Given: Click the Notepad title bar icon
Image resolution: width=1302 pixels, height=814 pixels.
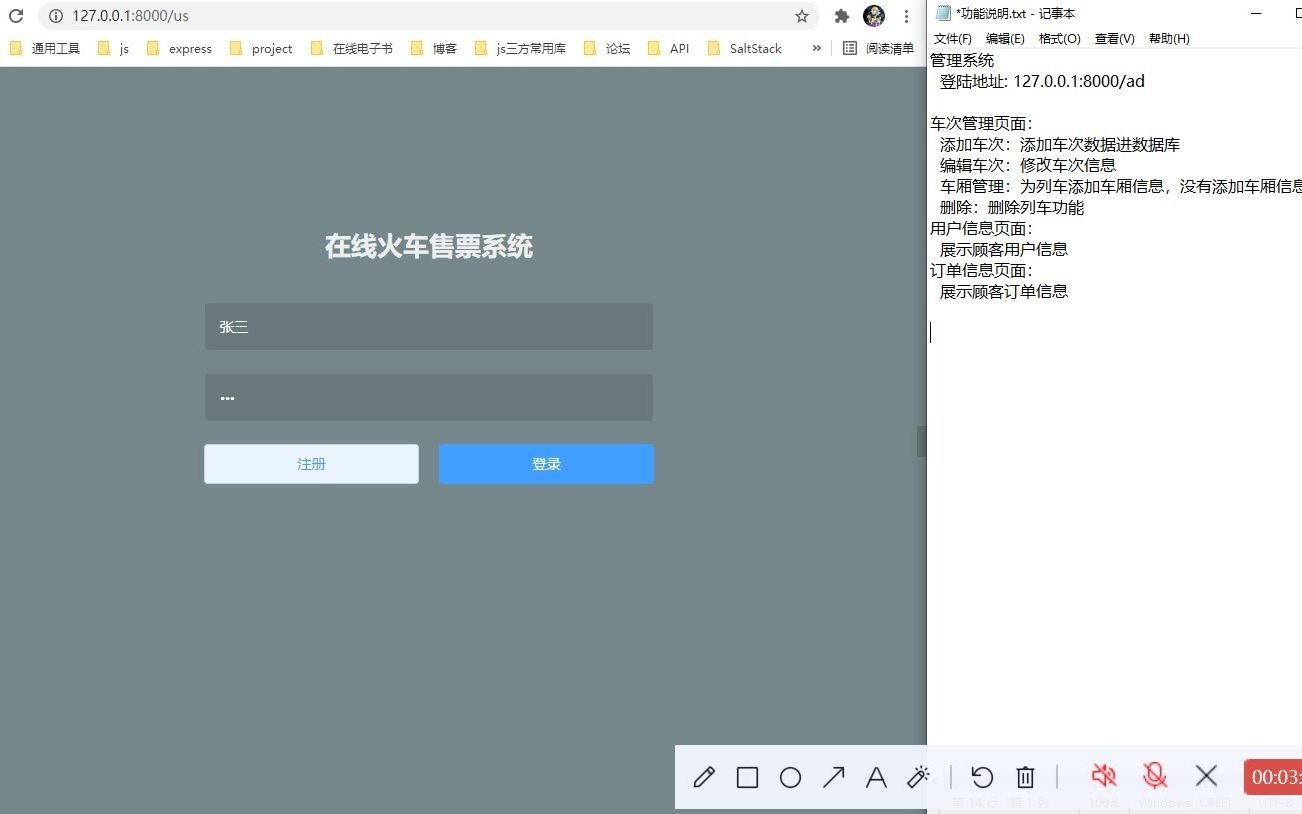Looking at the screenshot, I should 943,13.
